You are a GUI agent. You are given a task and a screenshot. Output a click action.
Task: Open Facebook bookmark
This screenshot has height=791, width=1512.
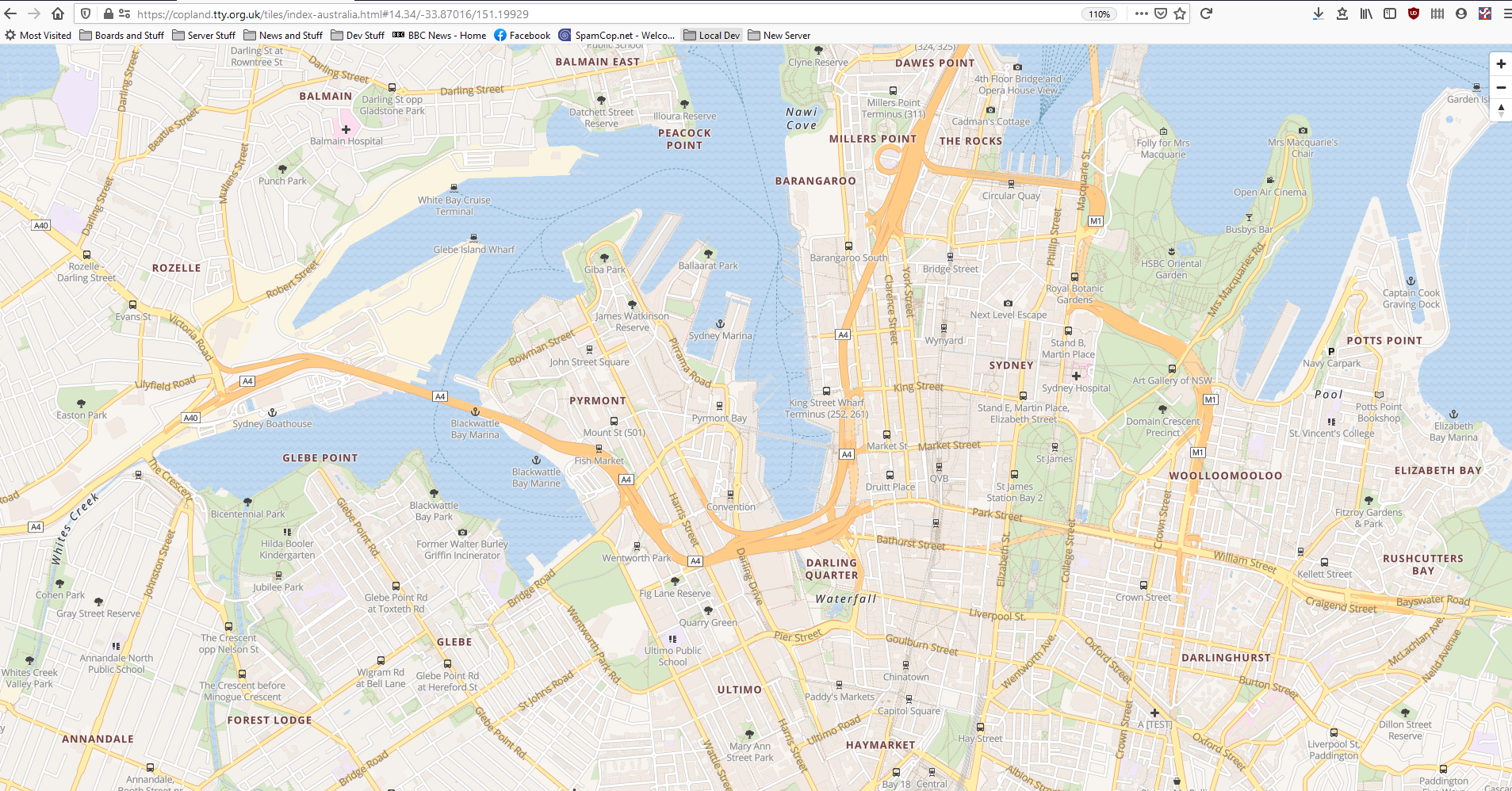(x=522, y=36)
